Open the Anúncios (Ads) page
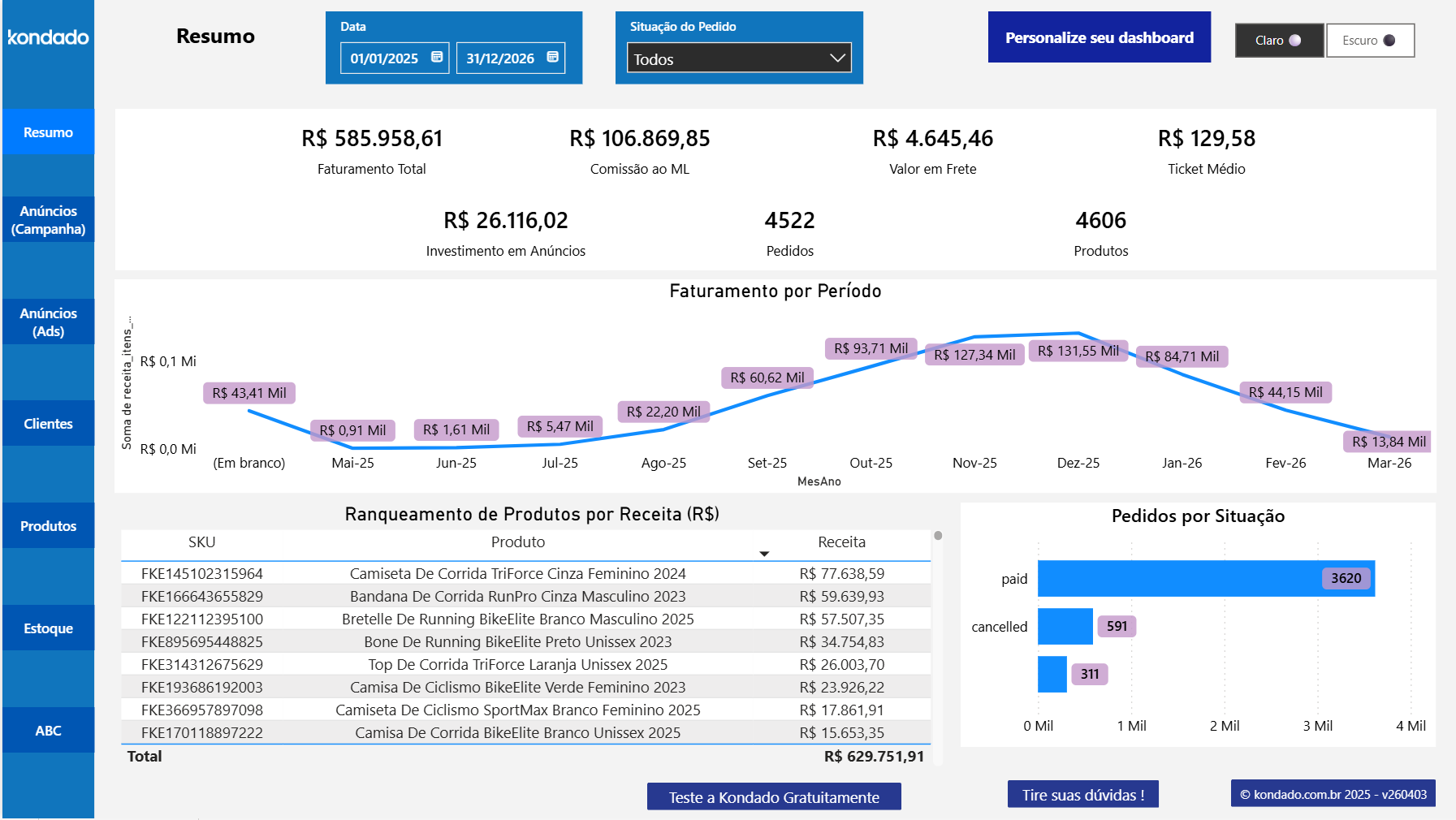Image resolution: width=1456 pixels, height=820 pixels. pyautogui.click(x=48, y=322)
